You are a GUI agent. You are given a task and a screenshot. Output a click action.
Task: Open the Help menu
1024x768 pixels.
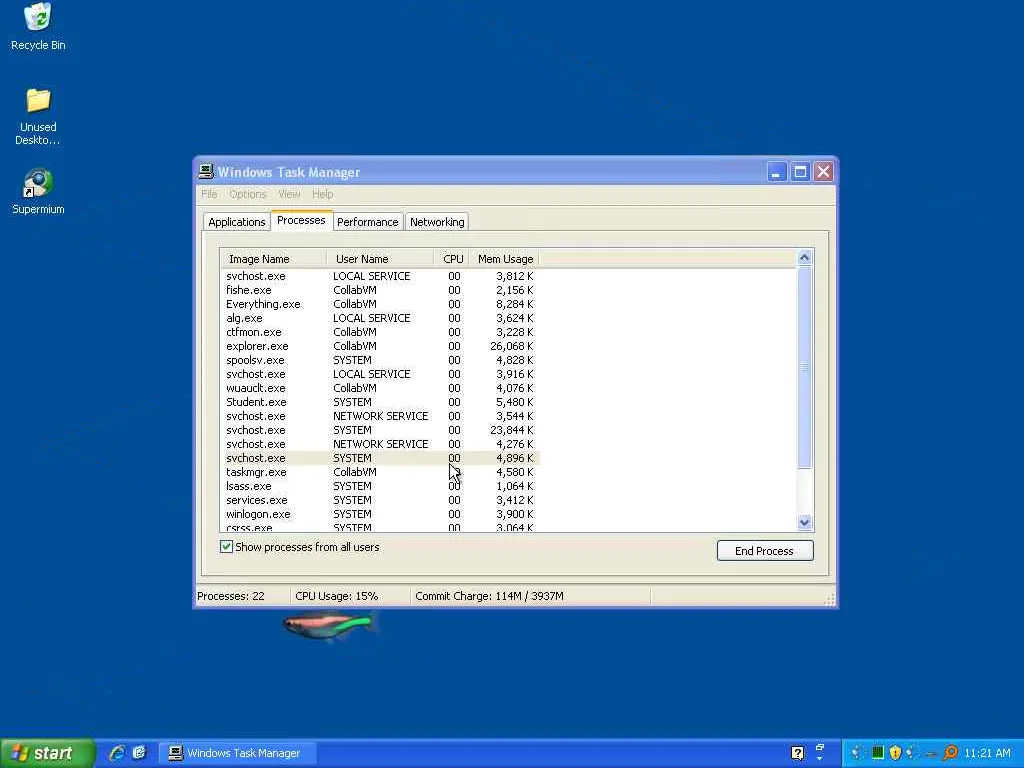tap(323, 194)
